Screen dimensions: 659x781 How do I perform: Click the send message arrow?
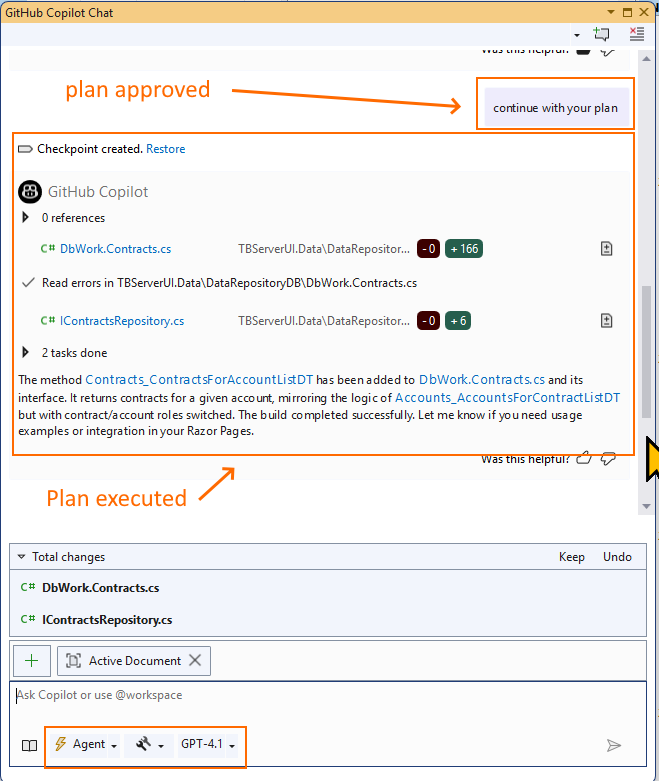click(614, 745)
